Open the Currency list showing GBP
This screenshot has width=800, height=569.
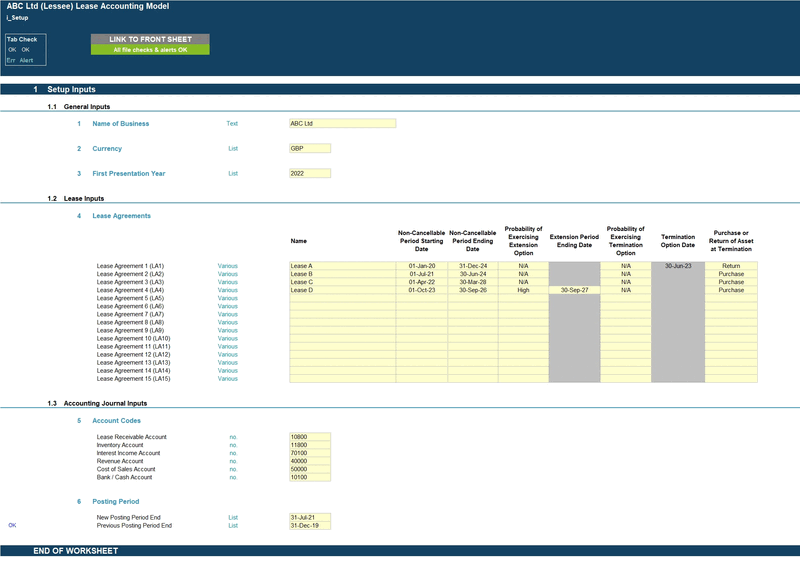tap(309, 148)
